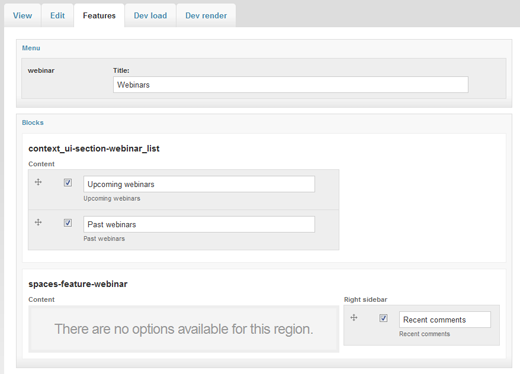Click the spaces-feature-webinar heading

click(x=78, y=284)
